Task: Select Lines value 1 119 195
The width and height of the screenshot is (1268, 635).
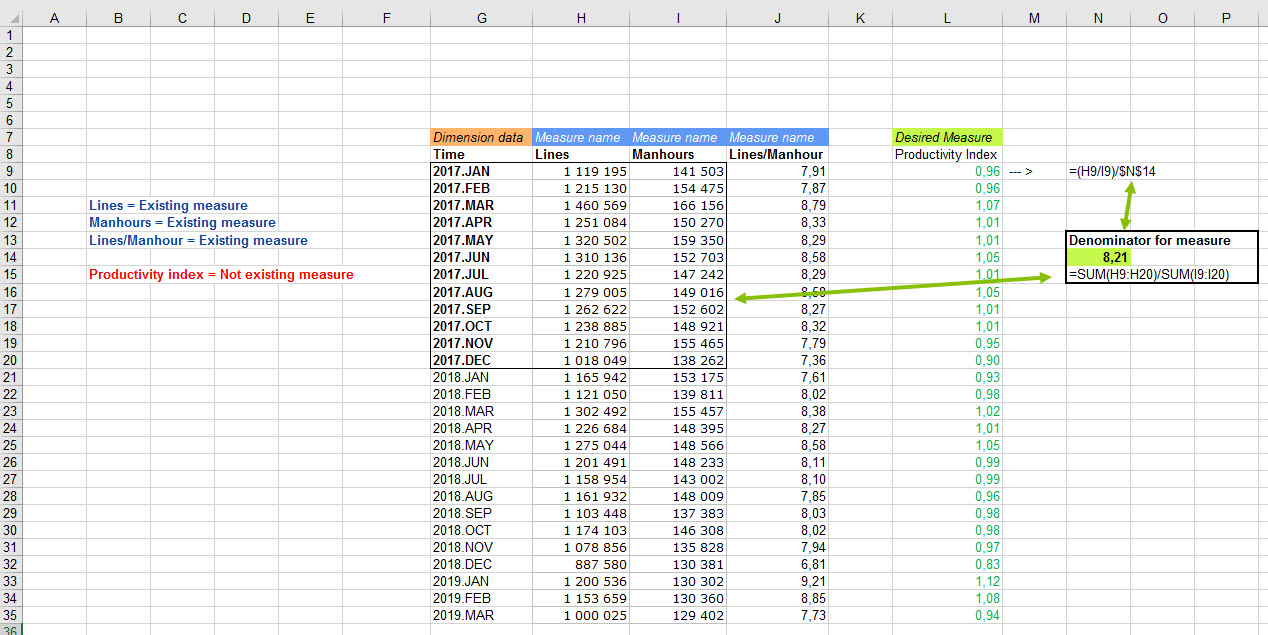Action: click(x=580, y=171)
